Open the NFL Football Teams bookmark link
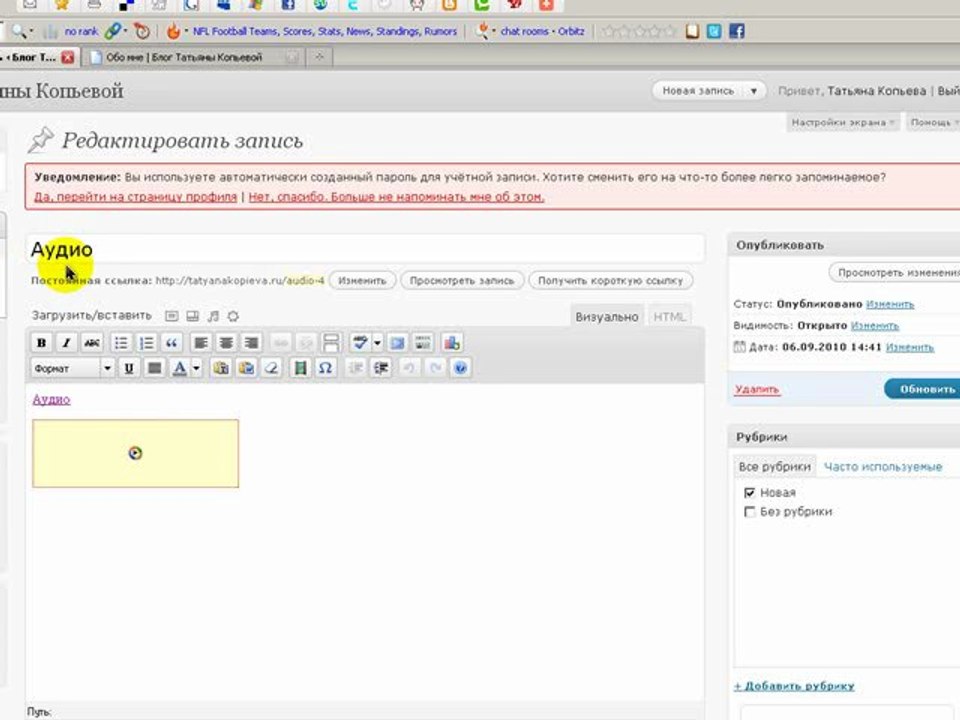This screenshot has height=720, width=960. (x=324, y=31)
